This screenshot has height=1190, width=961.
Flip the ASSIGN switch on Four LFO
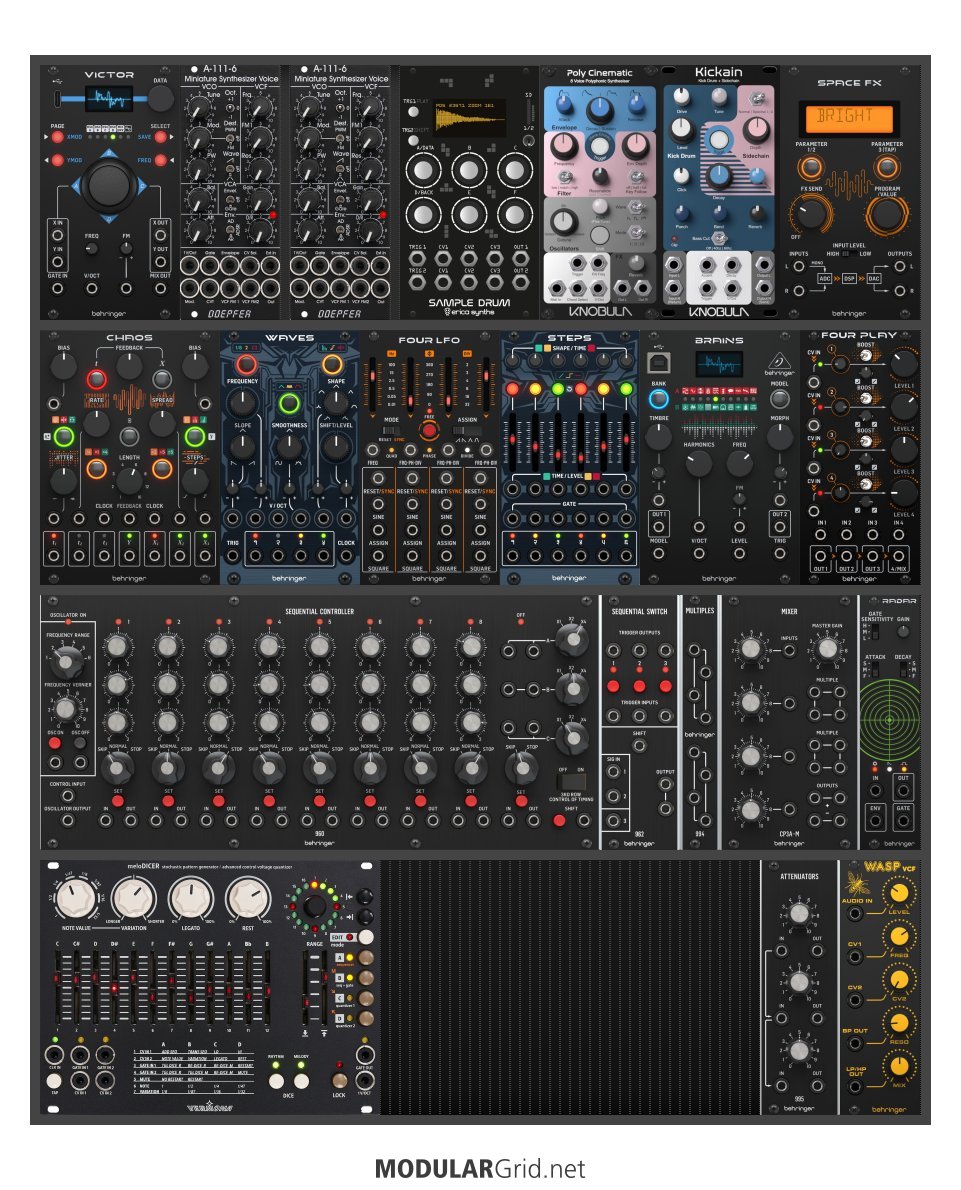467,431
